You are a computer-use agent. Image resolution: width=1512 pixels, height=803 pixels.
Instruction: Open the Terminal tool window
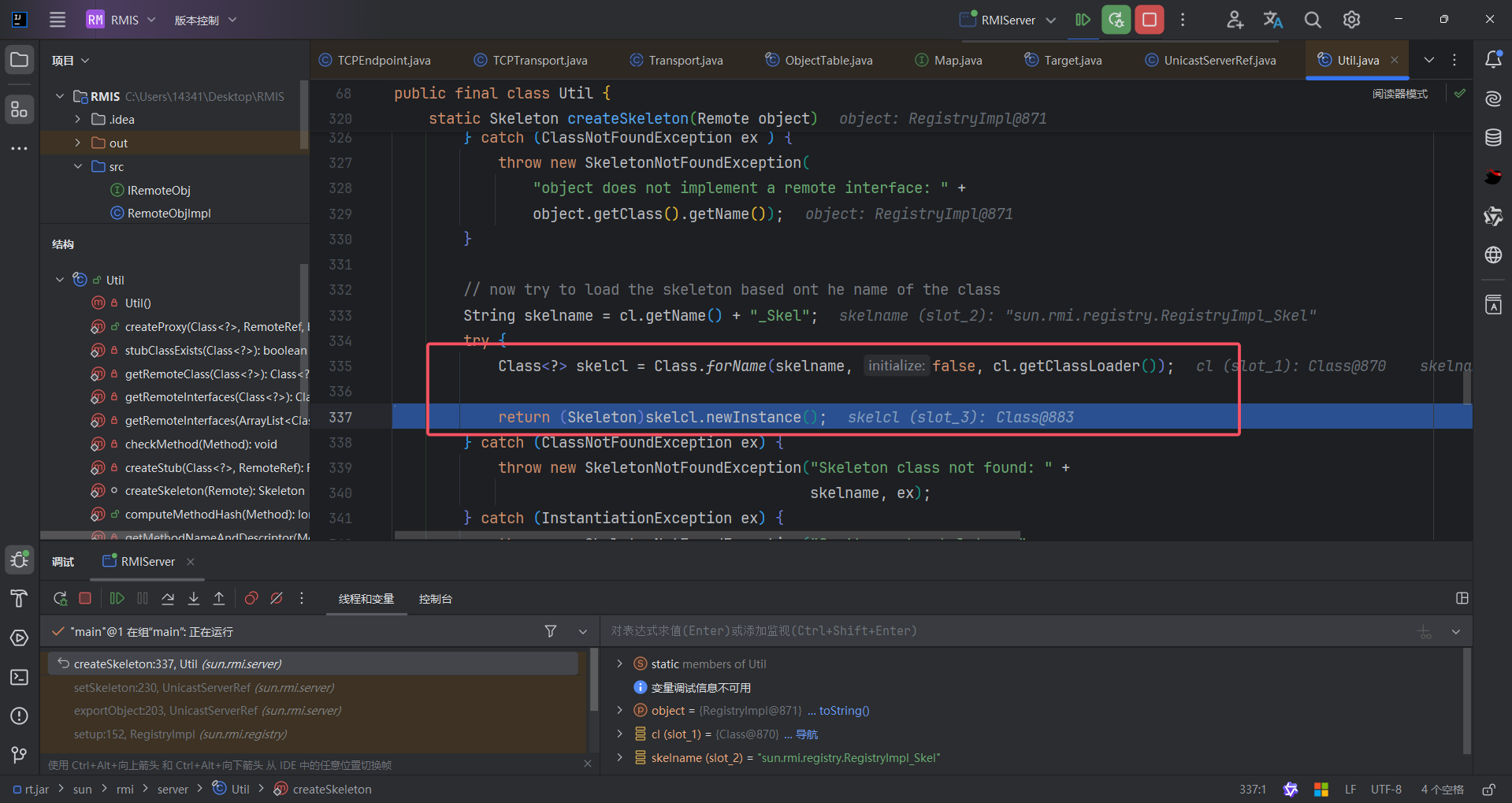tap(20, 677)
